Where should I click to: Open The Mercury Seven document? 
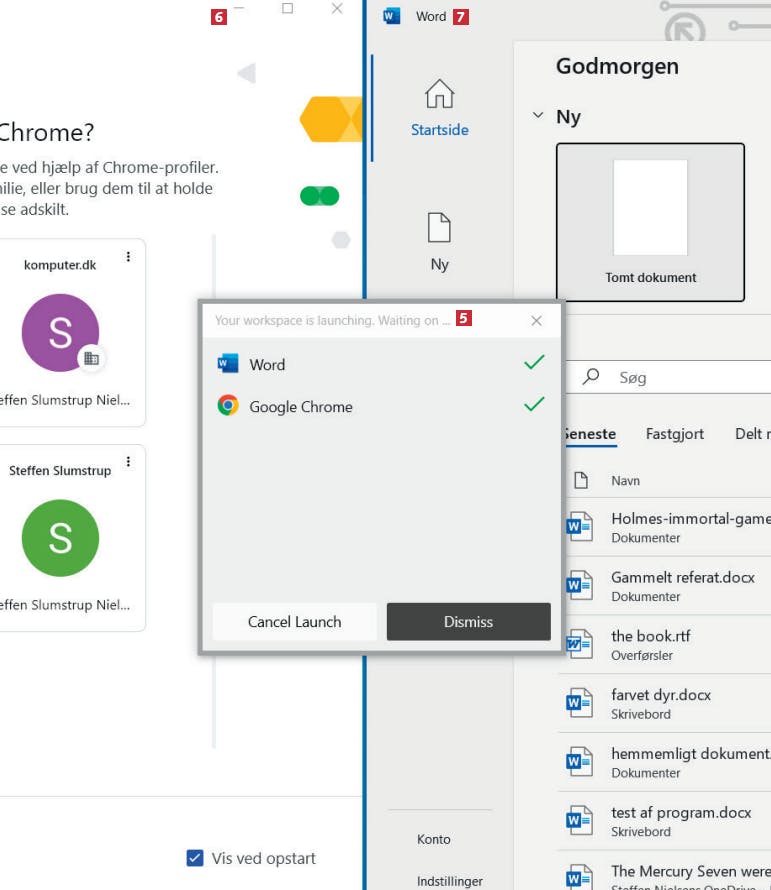(691, 871)
